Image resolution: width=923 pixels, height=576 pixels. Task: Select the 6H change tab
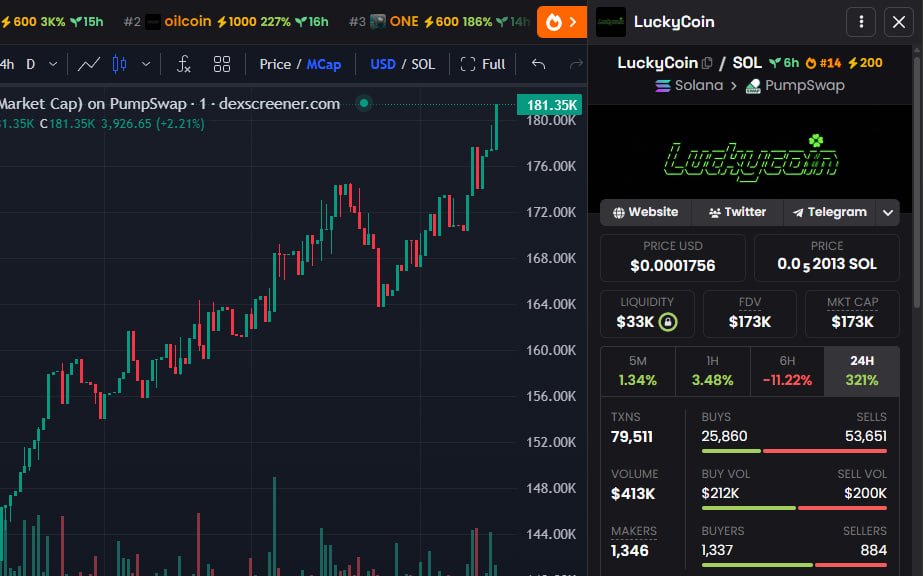tap(787, 371)
